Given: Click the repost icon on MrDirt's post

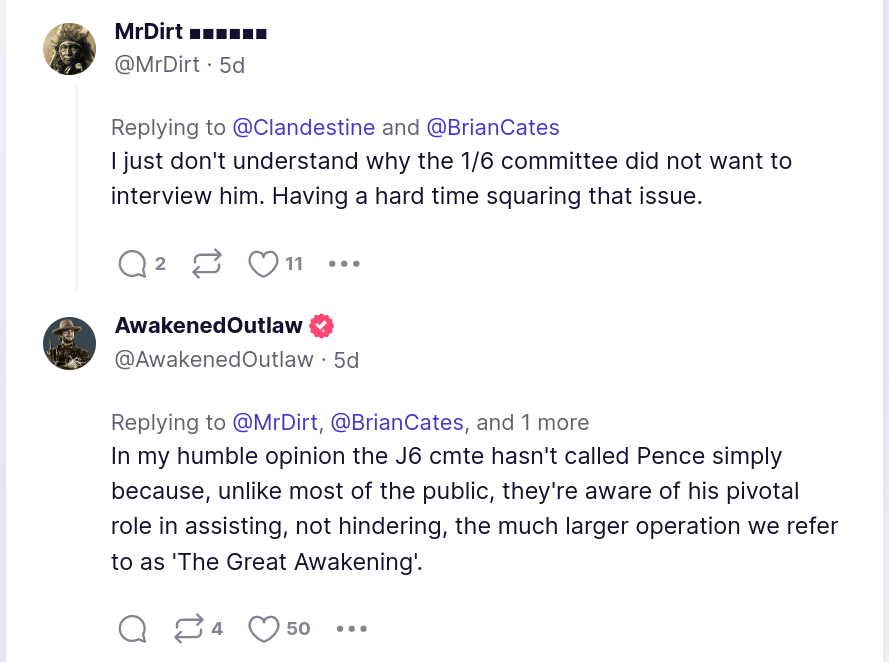Looking at the screenshot, I should coord(206,264).
